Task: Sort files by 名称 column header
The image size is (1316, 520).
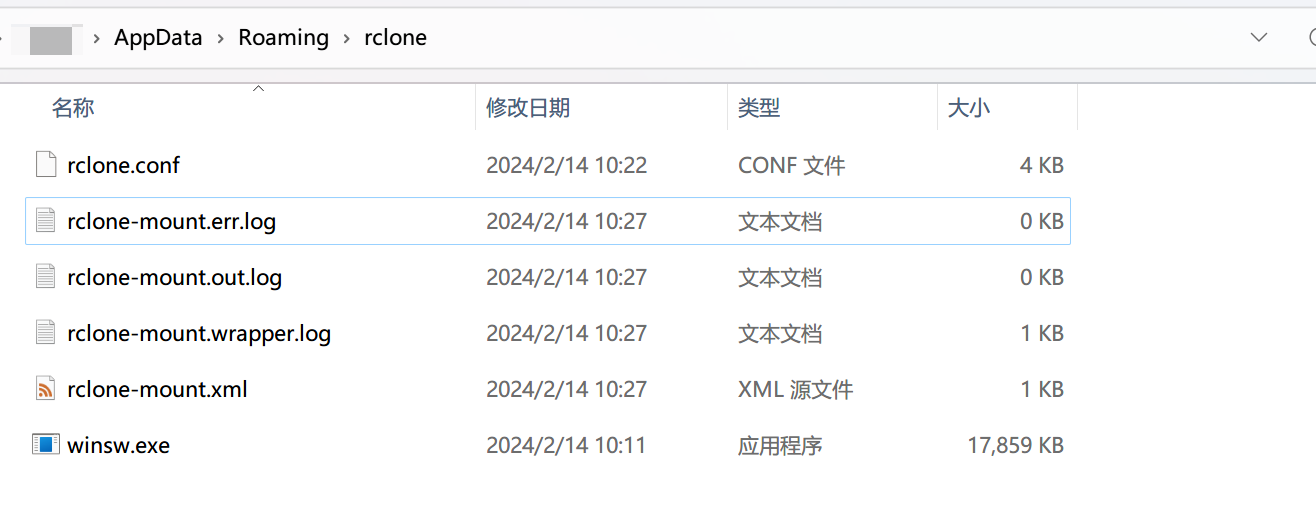Action: point(73,108)
